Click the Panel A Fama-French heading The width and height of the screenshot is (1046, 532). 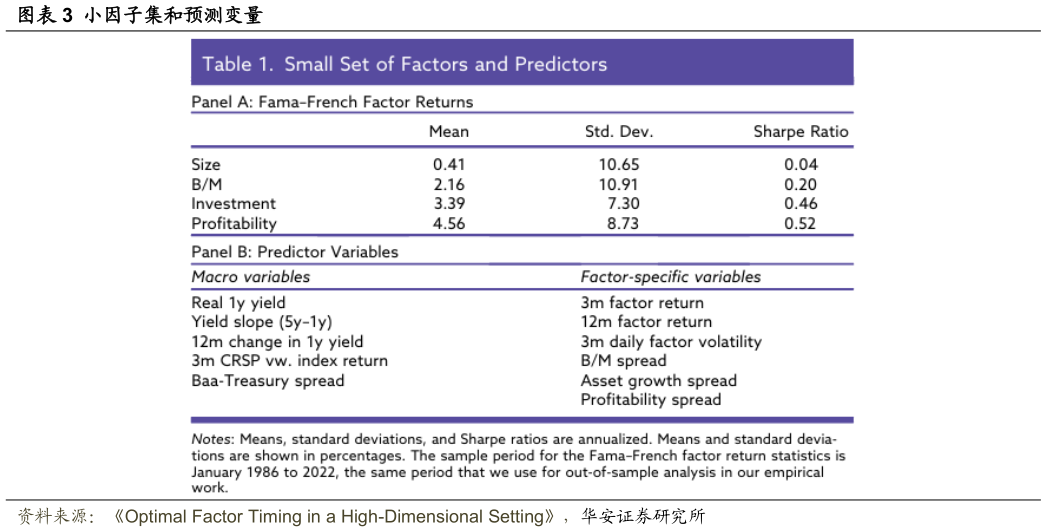click(332, 102)
